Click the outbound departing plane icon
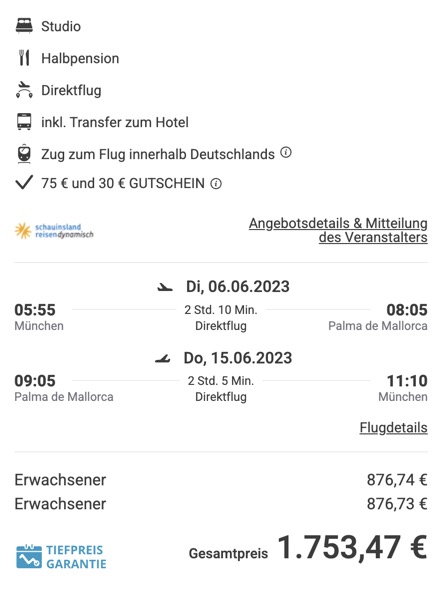 coord(165,288)
